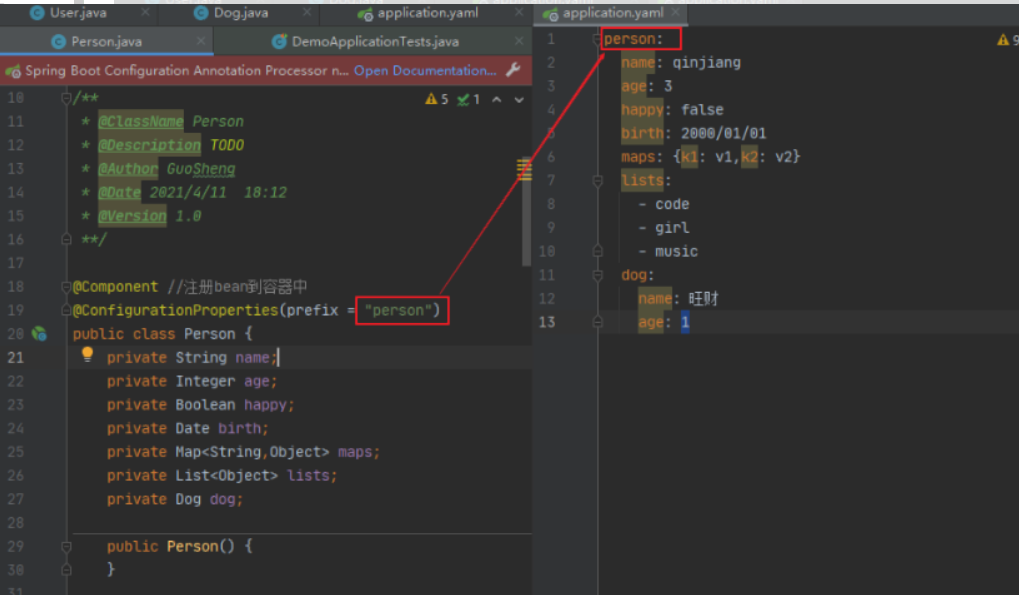Open the wrench settings icon in notification banner

(513, 70)
